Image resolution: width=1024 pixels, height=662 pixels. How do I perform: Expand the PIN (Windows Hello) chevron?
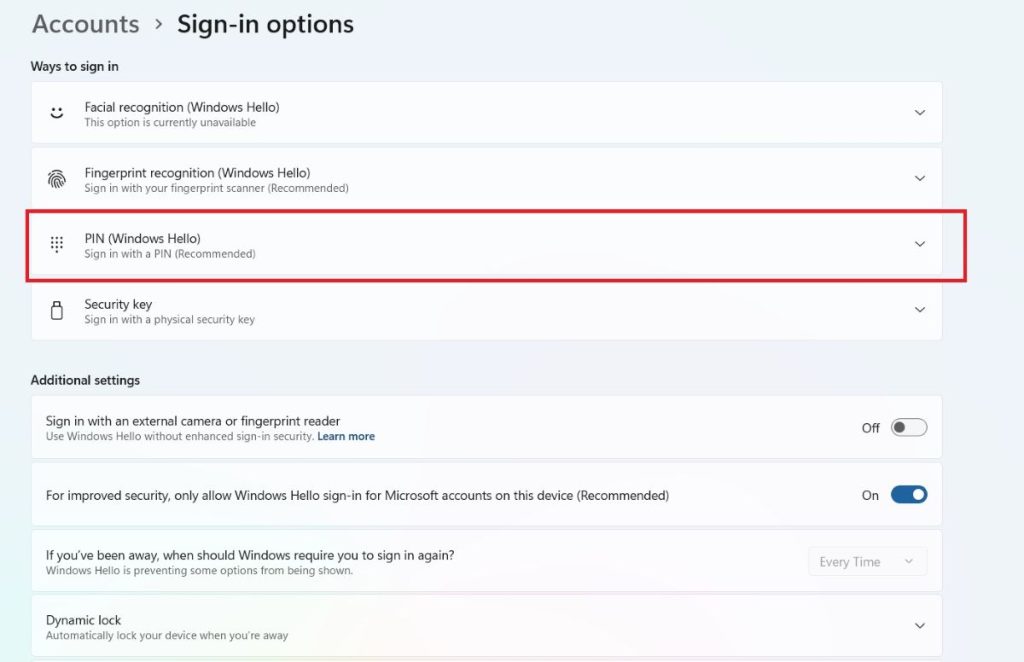click(x=920, y=244)
